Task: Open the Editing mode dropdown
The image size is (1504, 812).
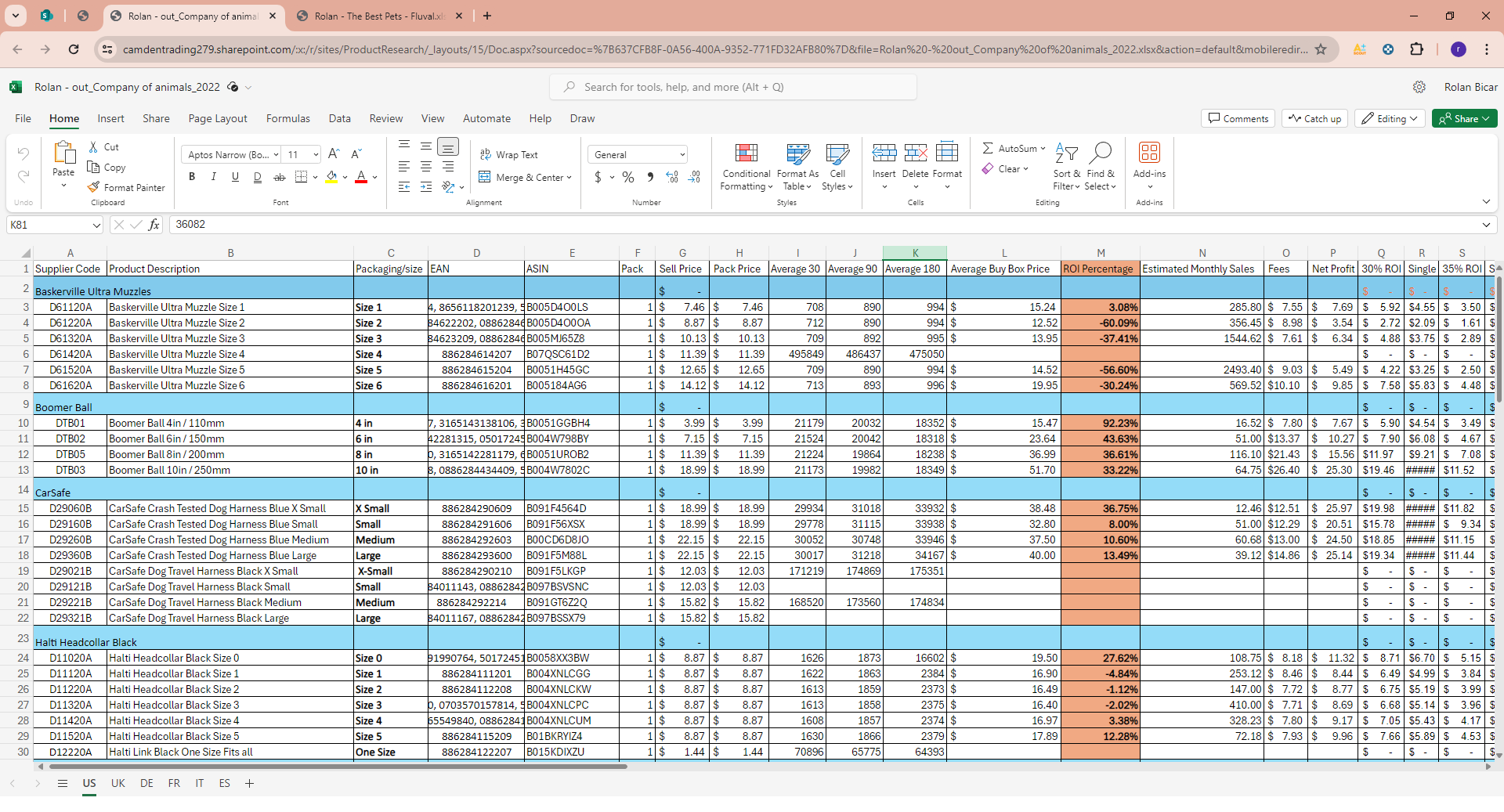Action: 1390,118
